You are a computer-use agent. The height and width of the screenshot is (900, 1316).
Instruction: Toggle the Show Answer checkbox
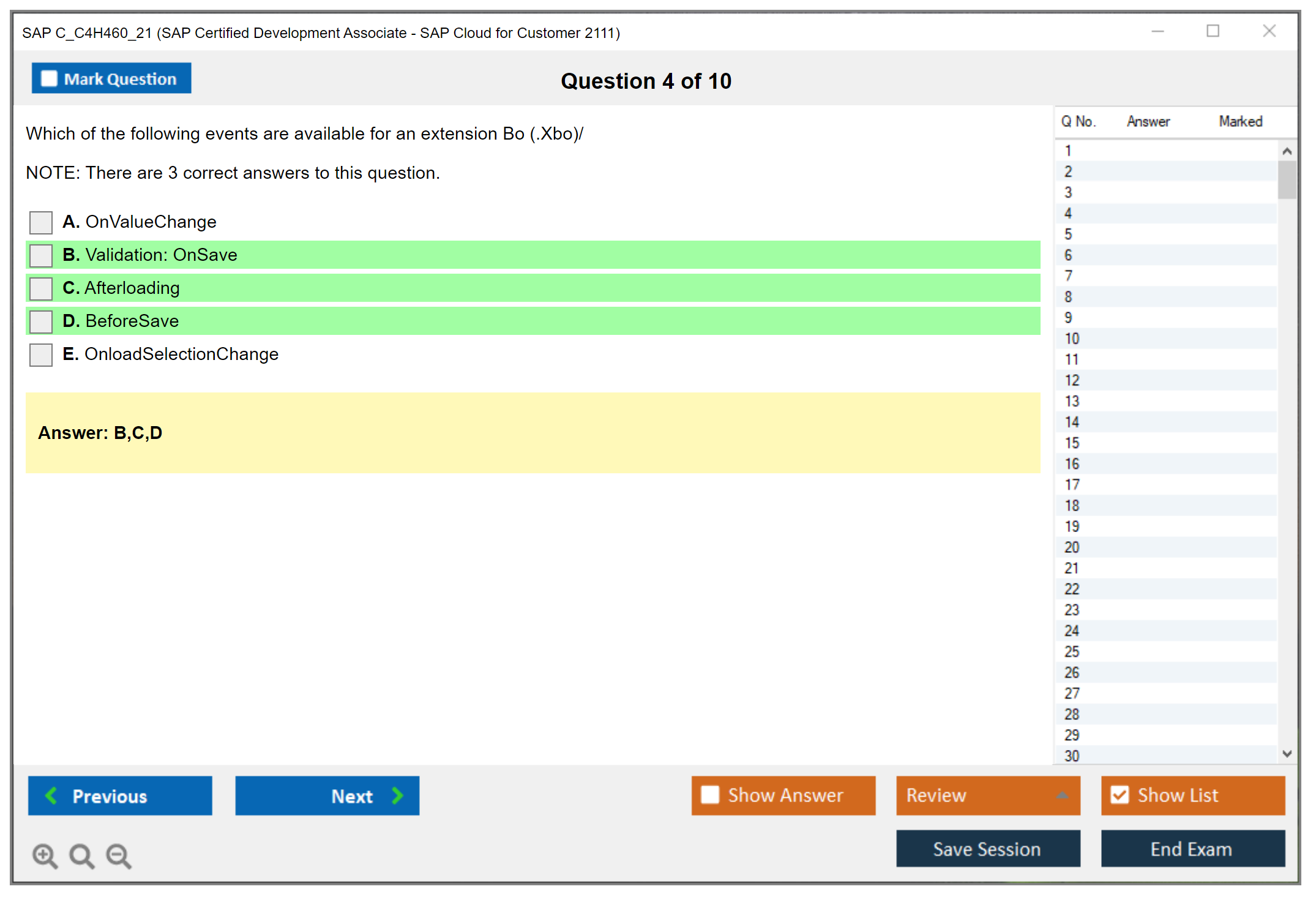point(710,795)
